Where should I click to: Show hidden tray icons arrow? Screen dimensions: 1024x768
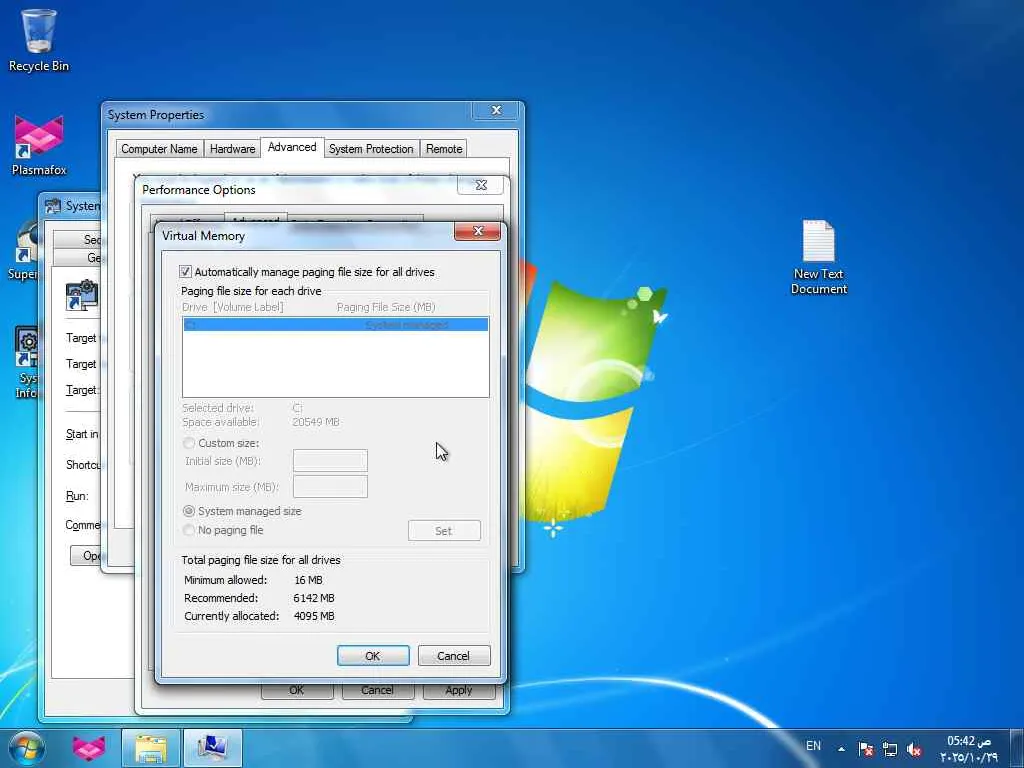(x=841, y=749)
